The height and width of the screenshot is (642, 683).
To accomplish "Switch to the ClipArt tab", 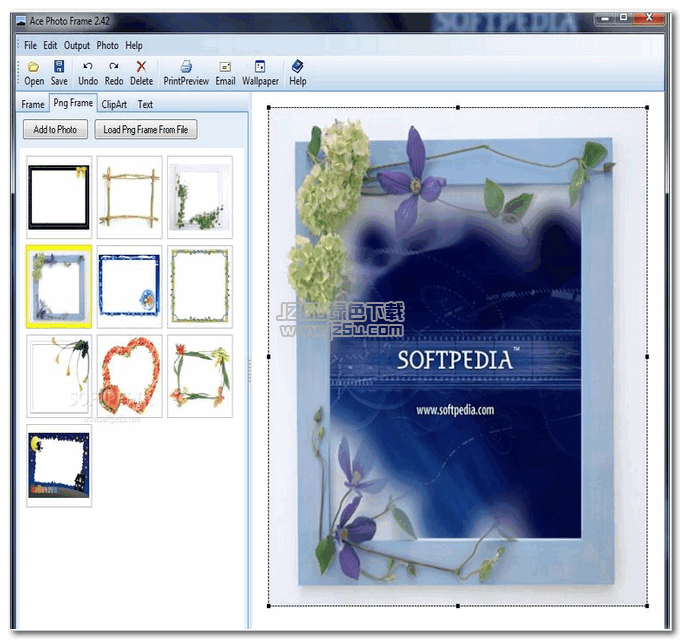I will 114,105.
